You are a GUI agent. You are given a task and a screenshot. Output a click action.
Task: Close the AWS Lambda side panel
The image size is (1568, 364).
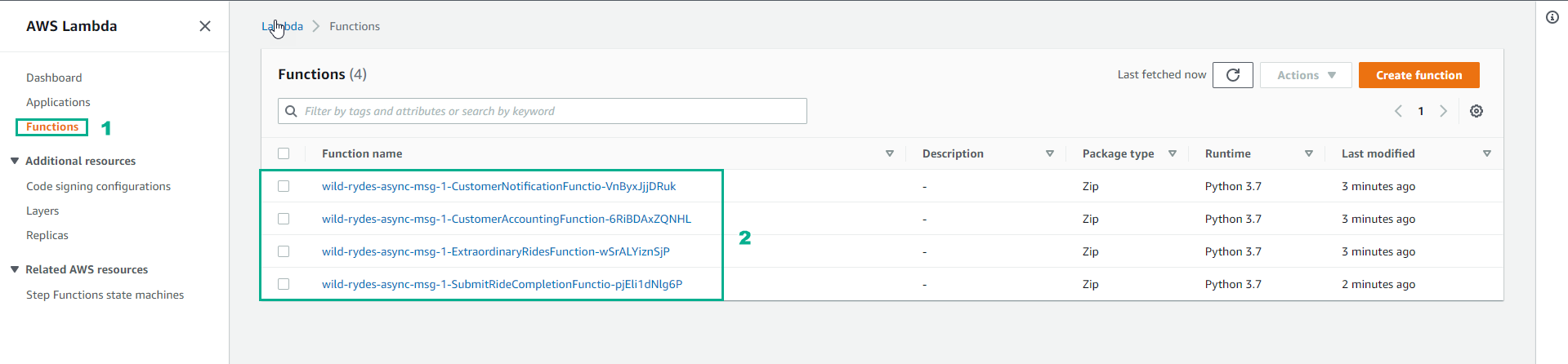(205, 26)
